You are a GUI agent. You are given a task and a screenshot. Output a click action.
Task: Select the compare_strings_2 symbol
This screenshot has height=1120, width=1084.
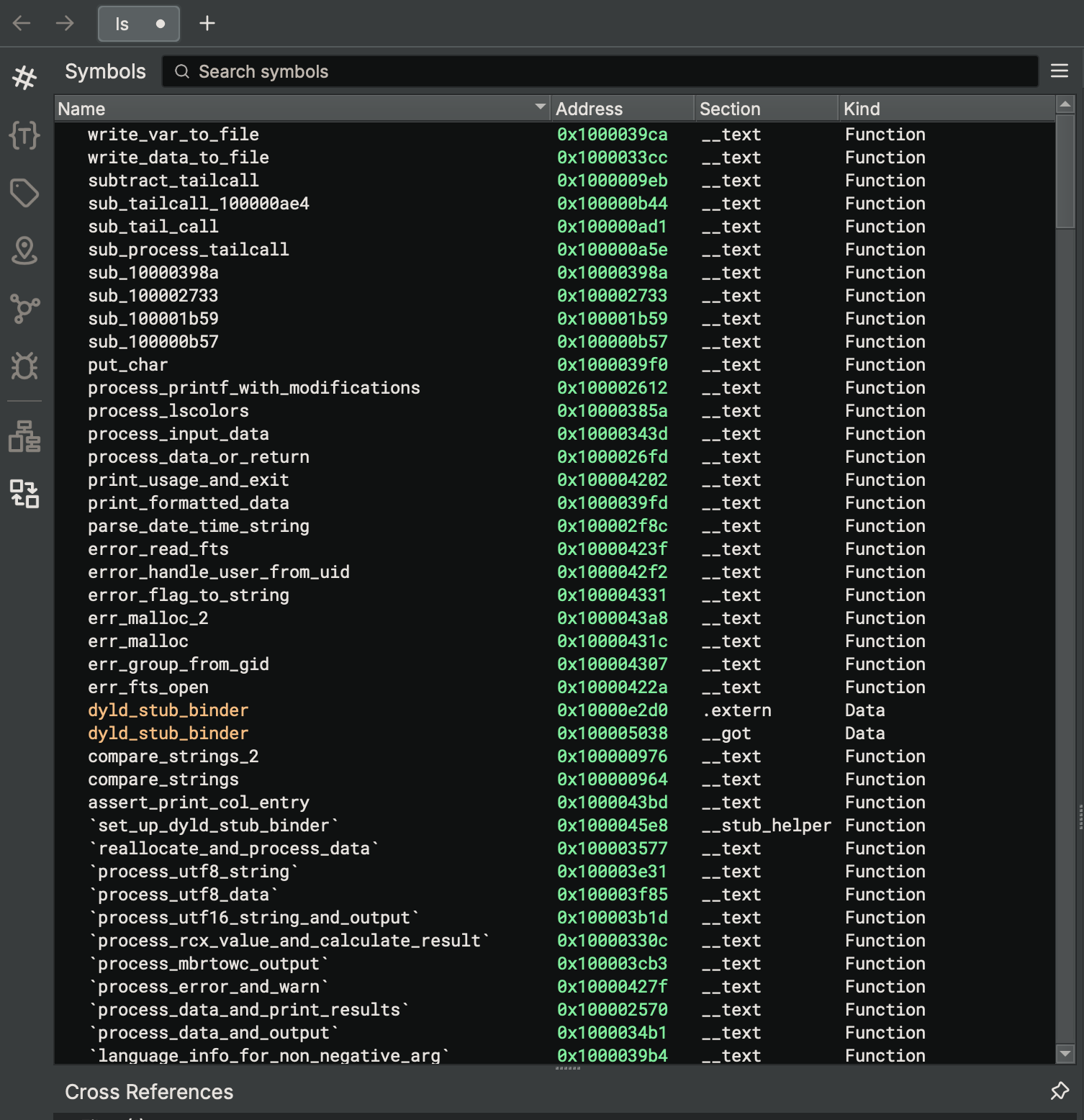[173, 757]
